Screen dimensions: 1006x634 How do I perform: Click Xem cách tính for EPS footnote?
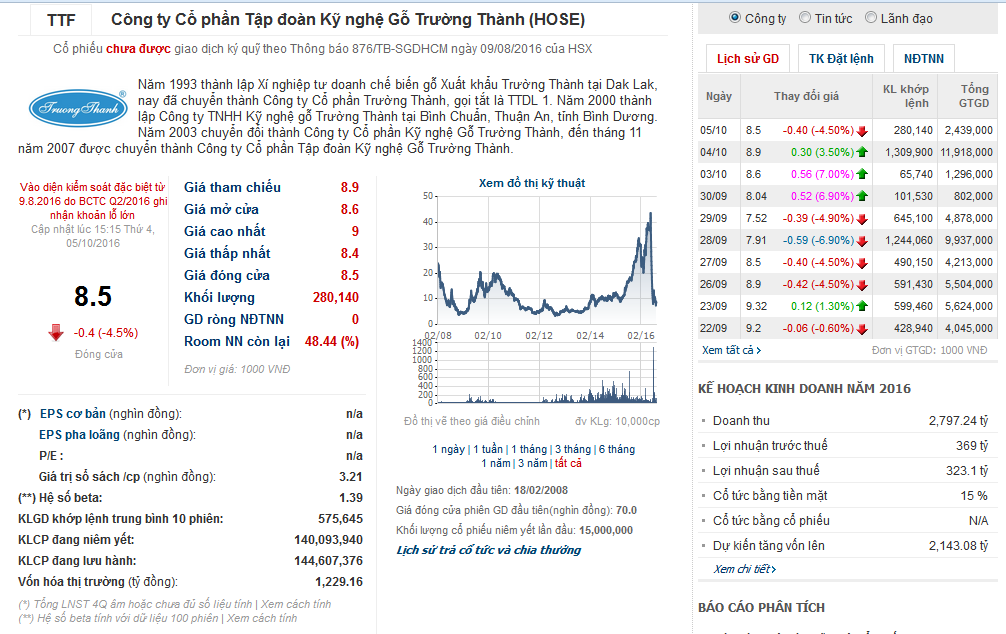(x=296, y=604)
